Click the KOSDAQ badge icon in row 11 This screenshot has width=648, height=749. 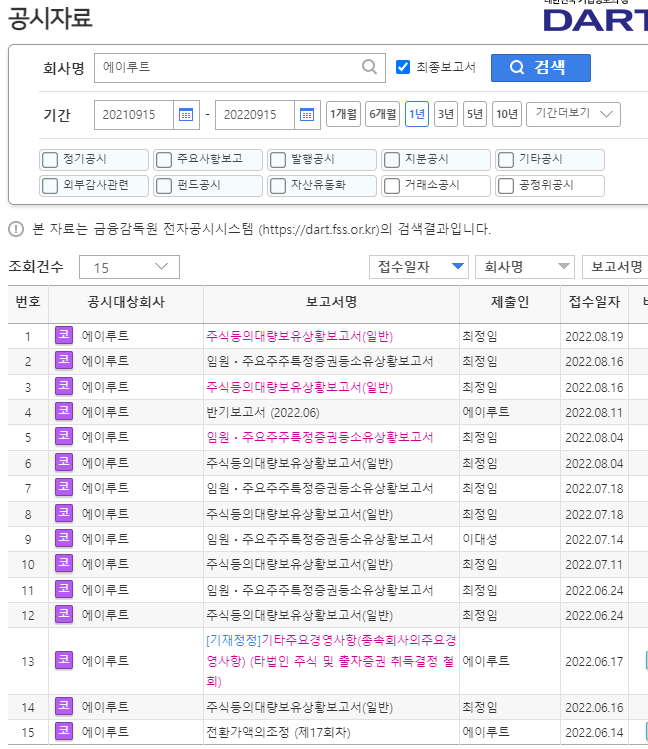(64, 589)
